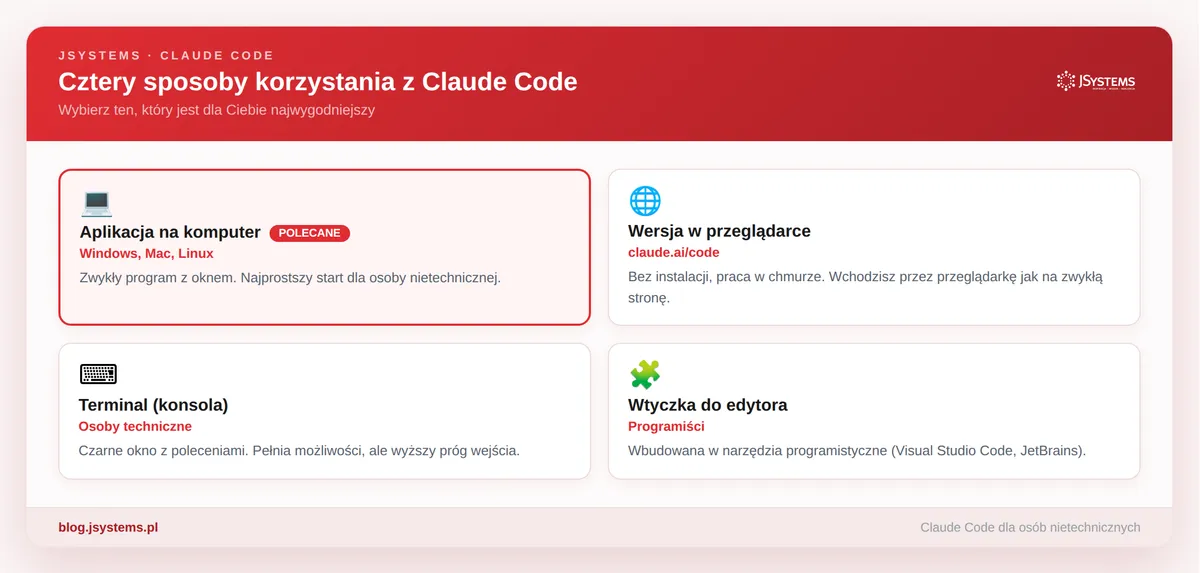This screenshot has height=573, width=1200.
Task: Click the JSYSTEMS · CLAUDE CODE overline text
Action: tap(166, 56)
